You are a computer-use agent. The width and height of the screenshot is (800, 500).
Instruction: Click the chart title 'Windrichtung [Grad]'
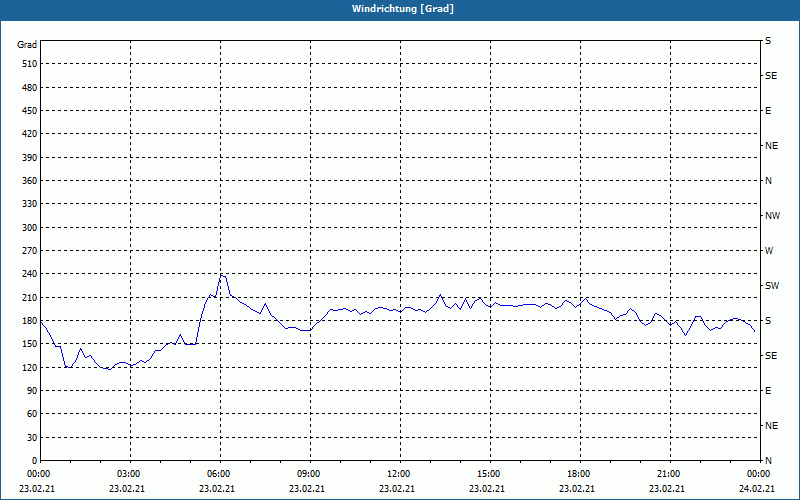(x=403, y=9)
